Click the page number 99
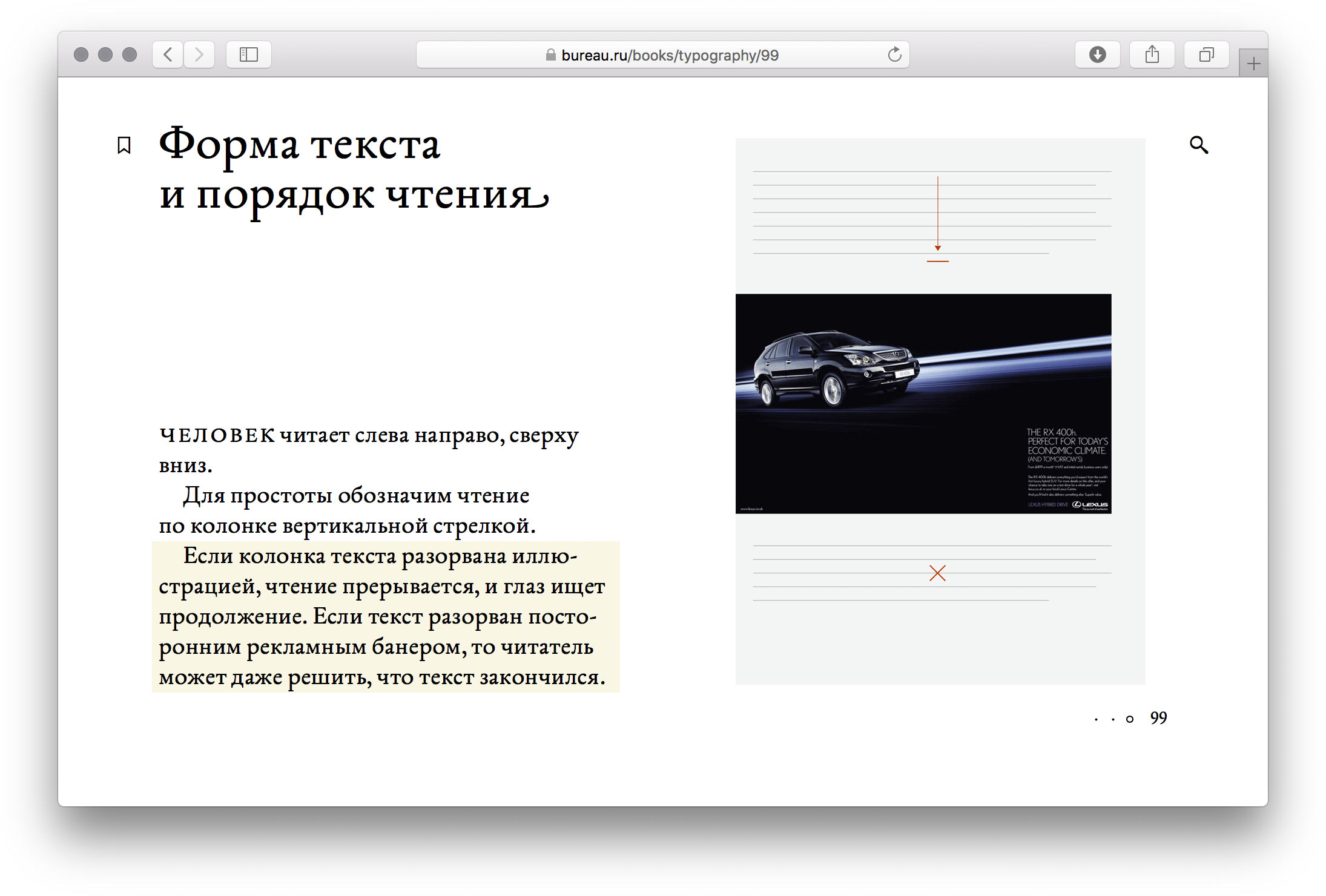This screenshot has width=1326, height=896. 1158,718
